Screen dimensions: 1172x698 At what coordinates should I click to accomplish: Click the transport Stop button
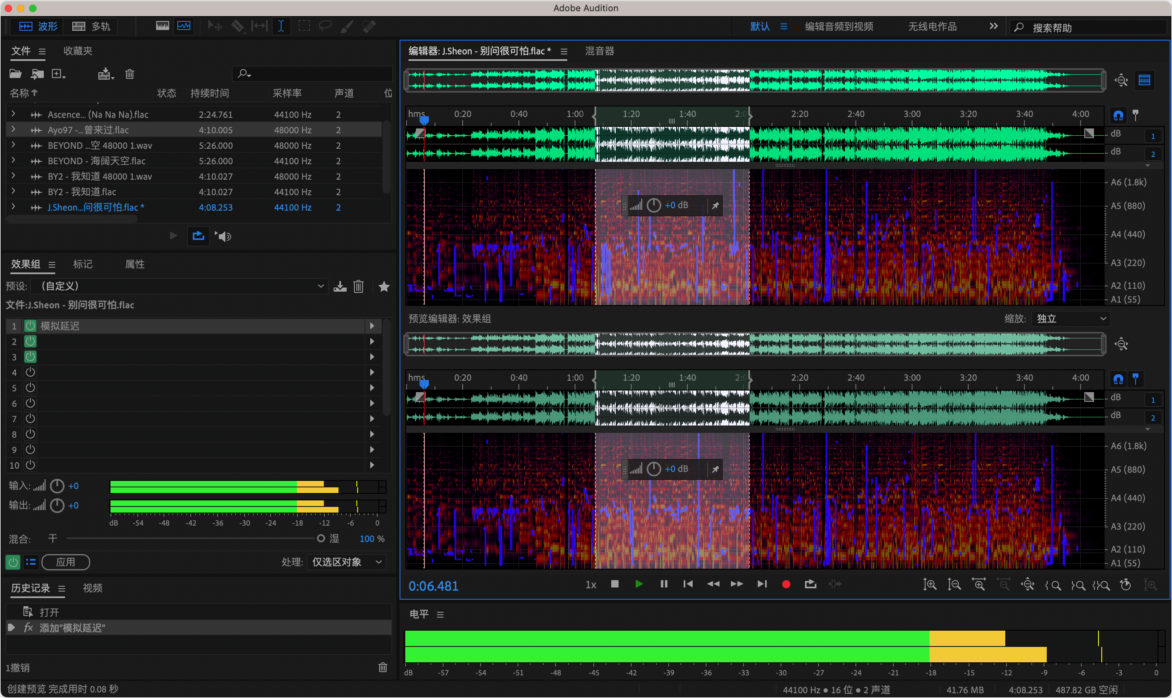click(x=614, y=584)
